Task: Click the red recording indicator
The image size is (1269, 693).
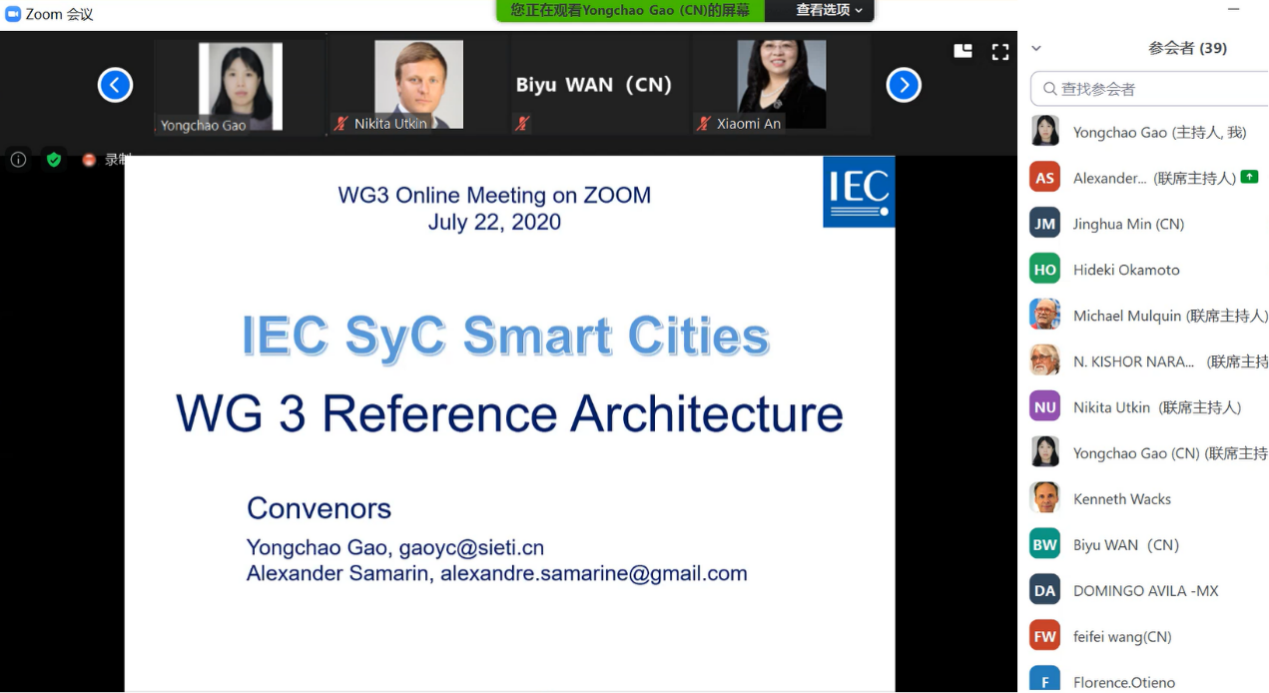Action: tap(88, 159)
